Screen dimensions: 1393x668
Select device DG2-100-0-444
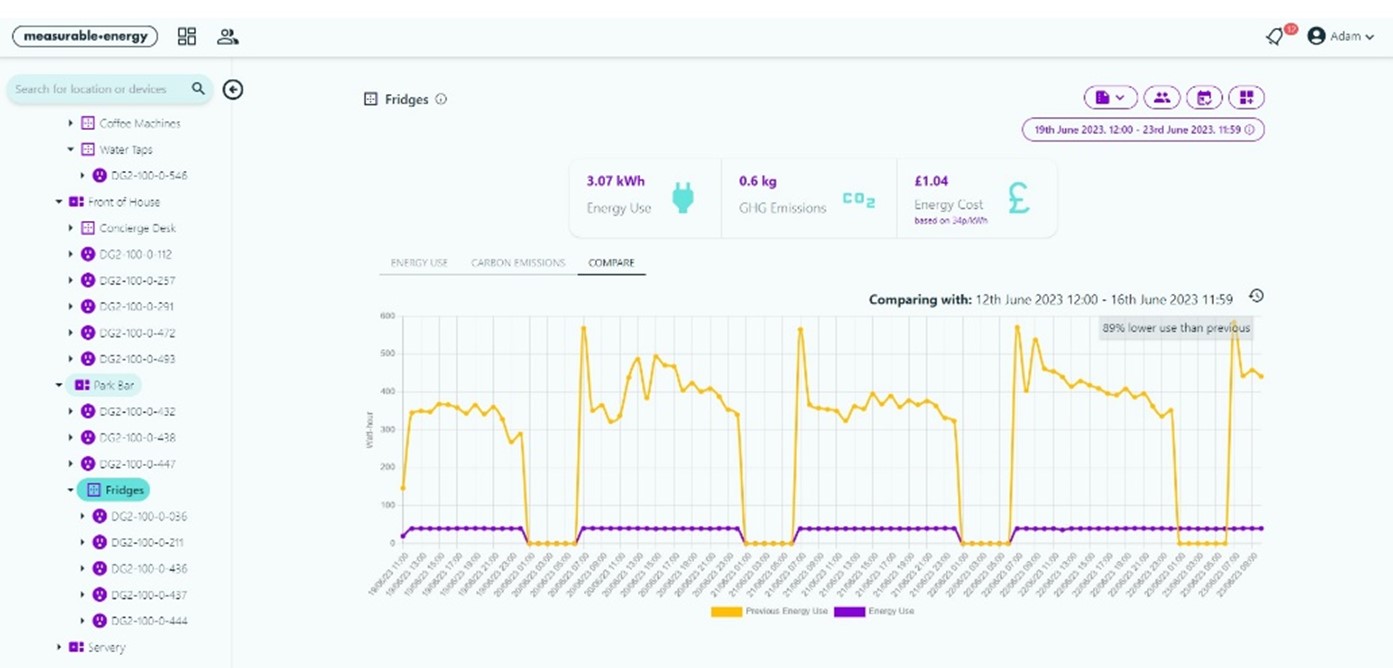(x=149, y=621)
